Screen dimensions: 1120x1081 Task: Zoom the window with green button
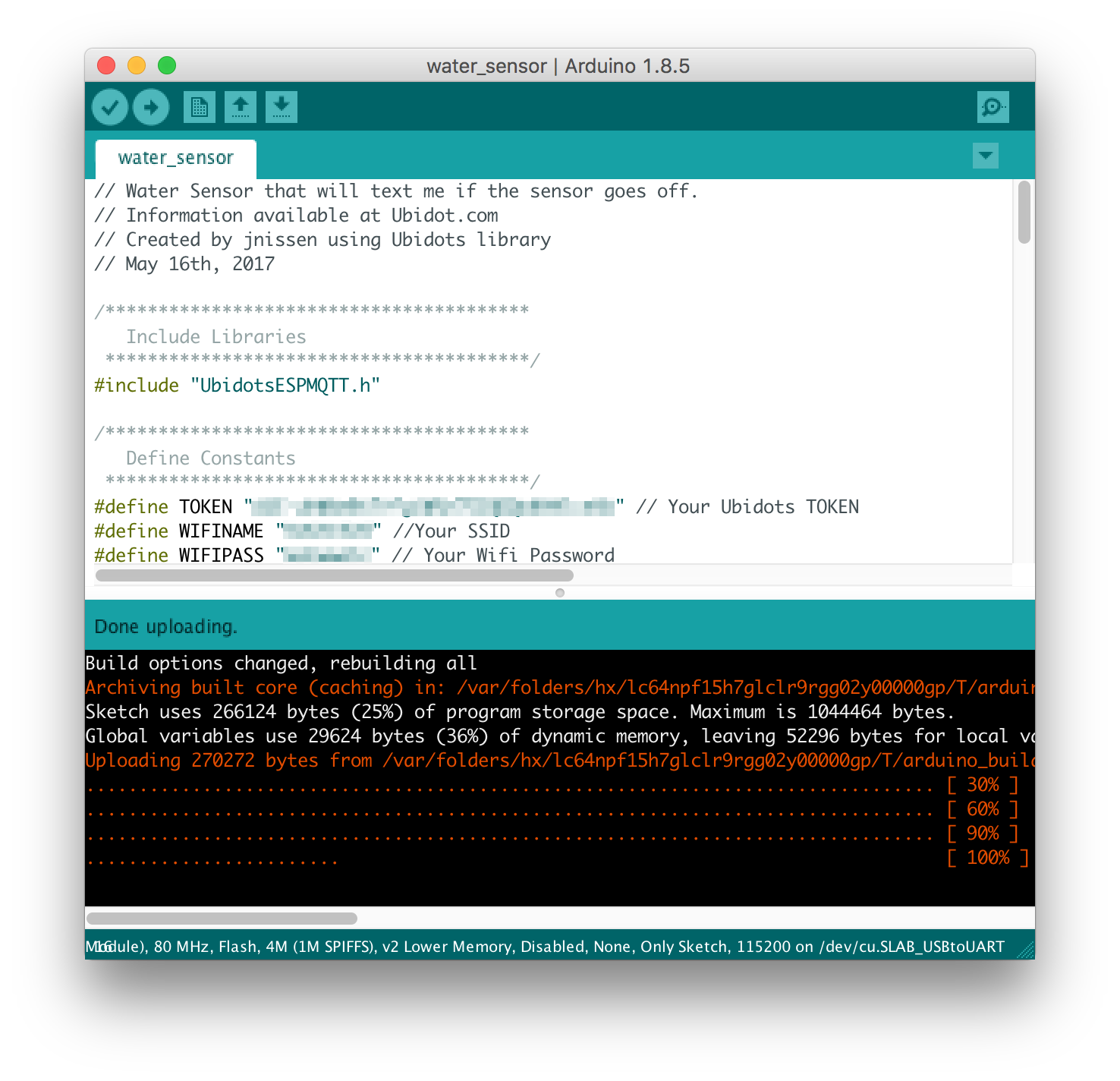(167, 66)
